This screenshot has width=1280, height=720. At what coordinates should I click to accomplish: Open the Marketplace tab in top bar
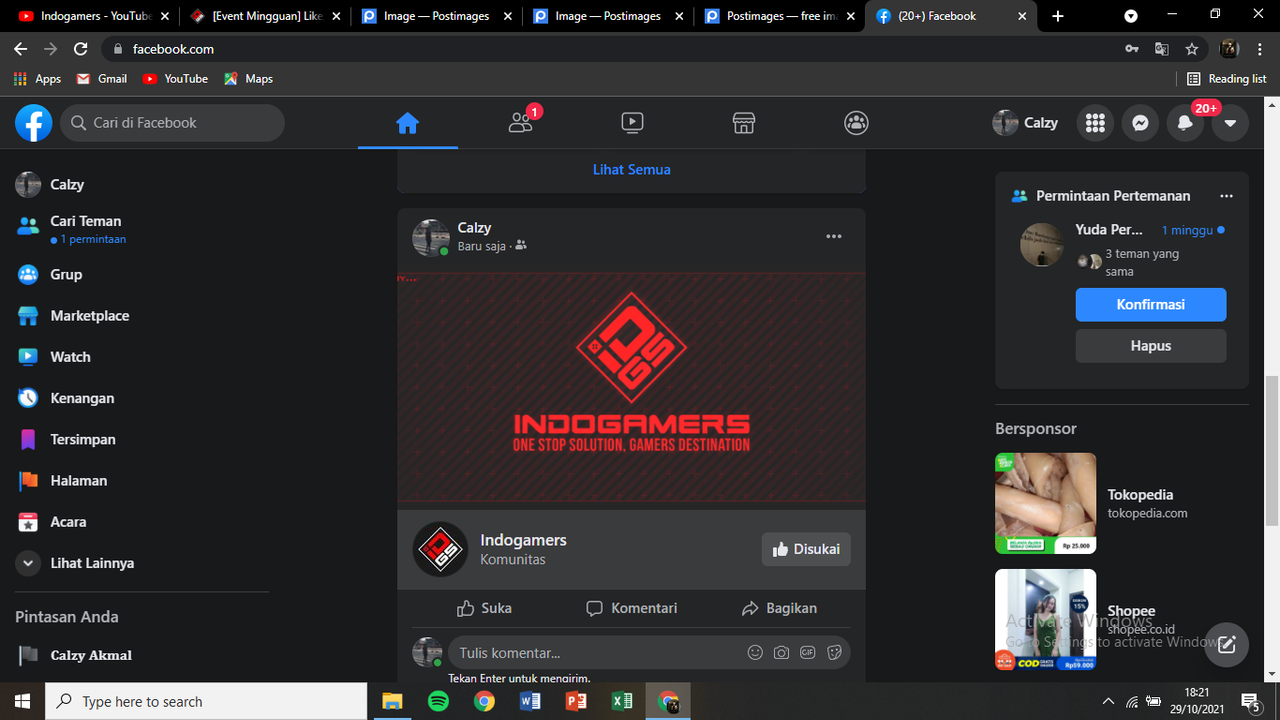(x=744, y=123)
